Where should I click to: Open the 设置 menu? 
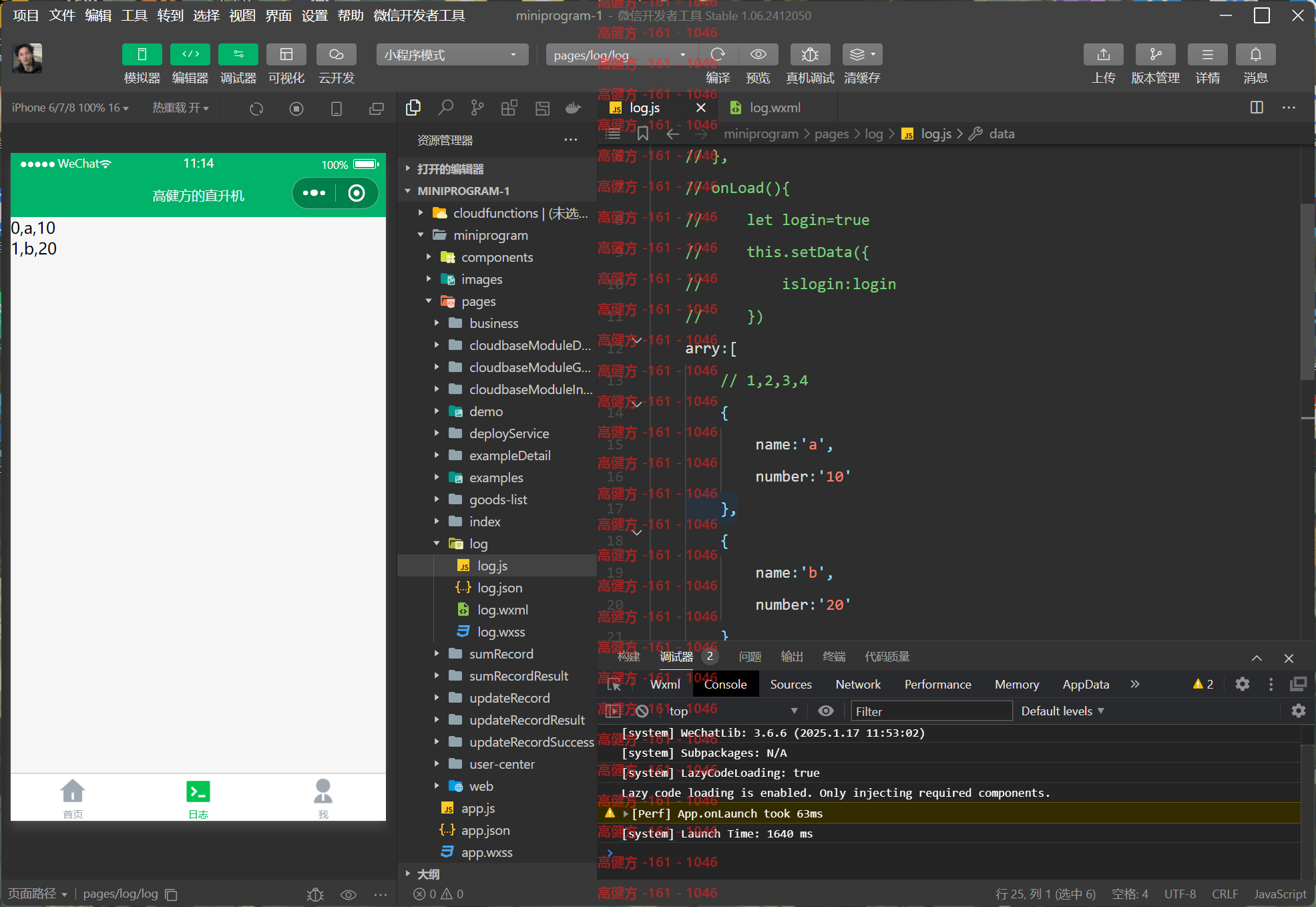pos(314,15)
